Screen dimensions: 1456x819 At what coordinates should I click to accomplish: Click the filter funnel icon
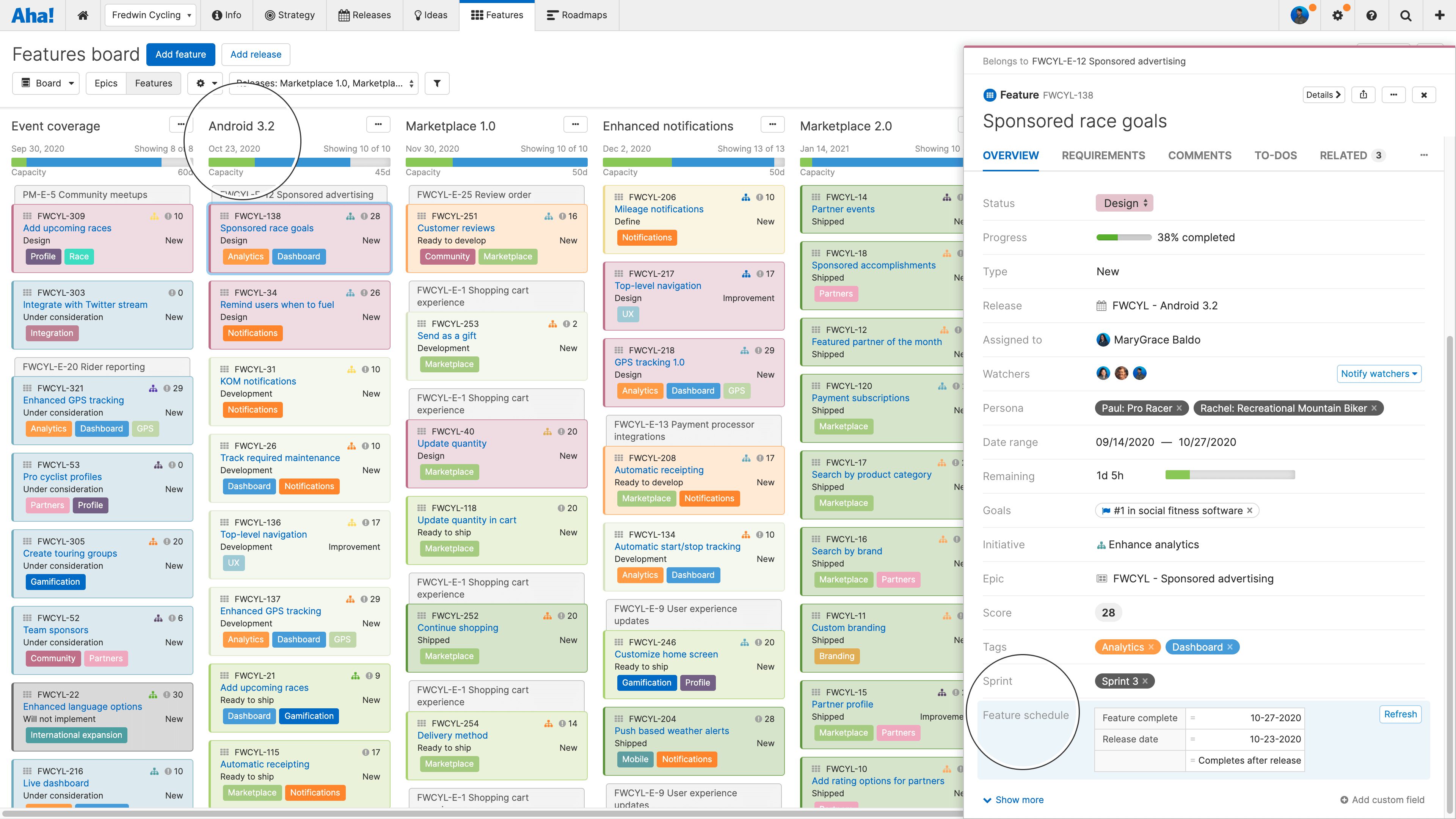437,83
